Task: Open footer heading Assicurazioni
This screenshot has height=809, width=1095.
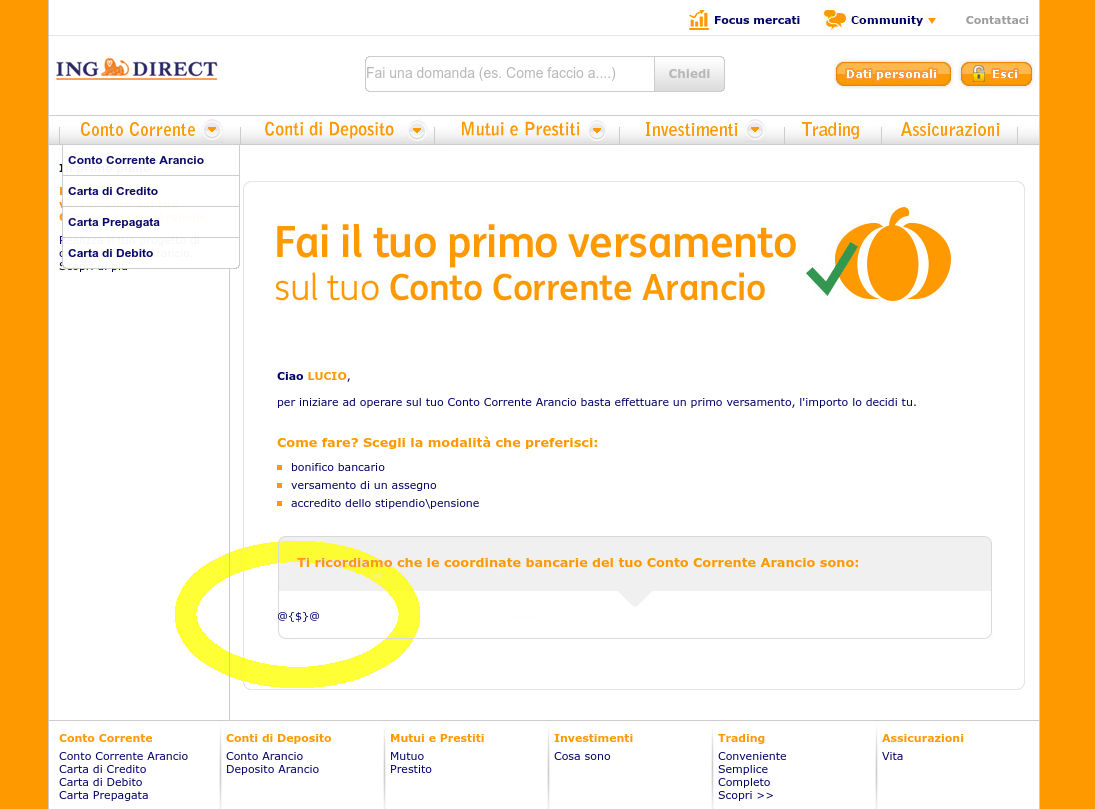Action: point(923,738)
